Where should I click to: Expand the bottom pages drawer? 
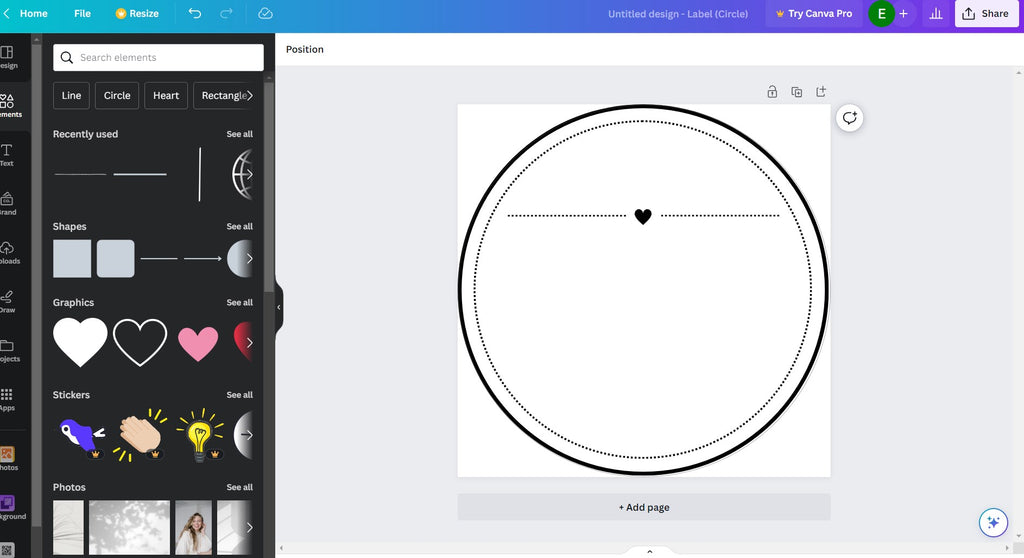pos(649,552)
